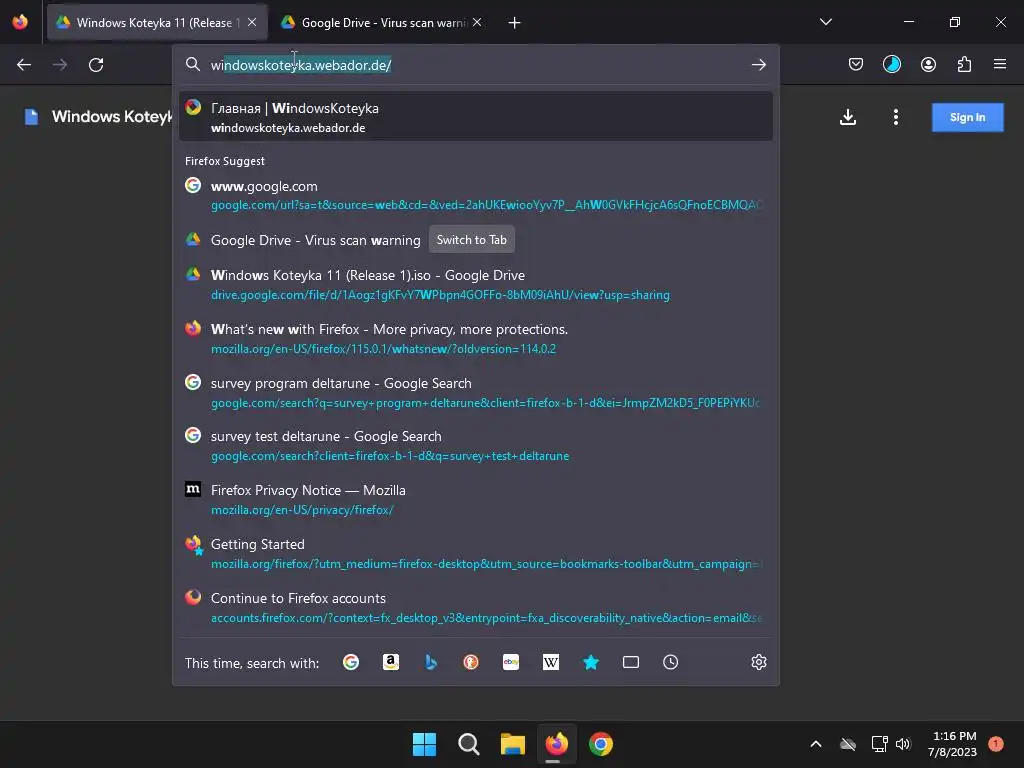The image size is (1024, 768).
Task: Open Windows taskbar Search
Action: (x=468, y=744)
